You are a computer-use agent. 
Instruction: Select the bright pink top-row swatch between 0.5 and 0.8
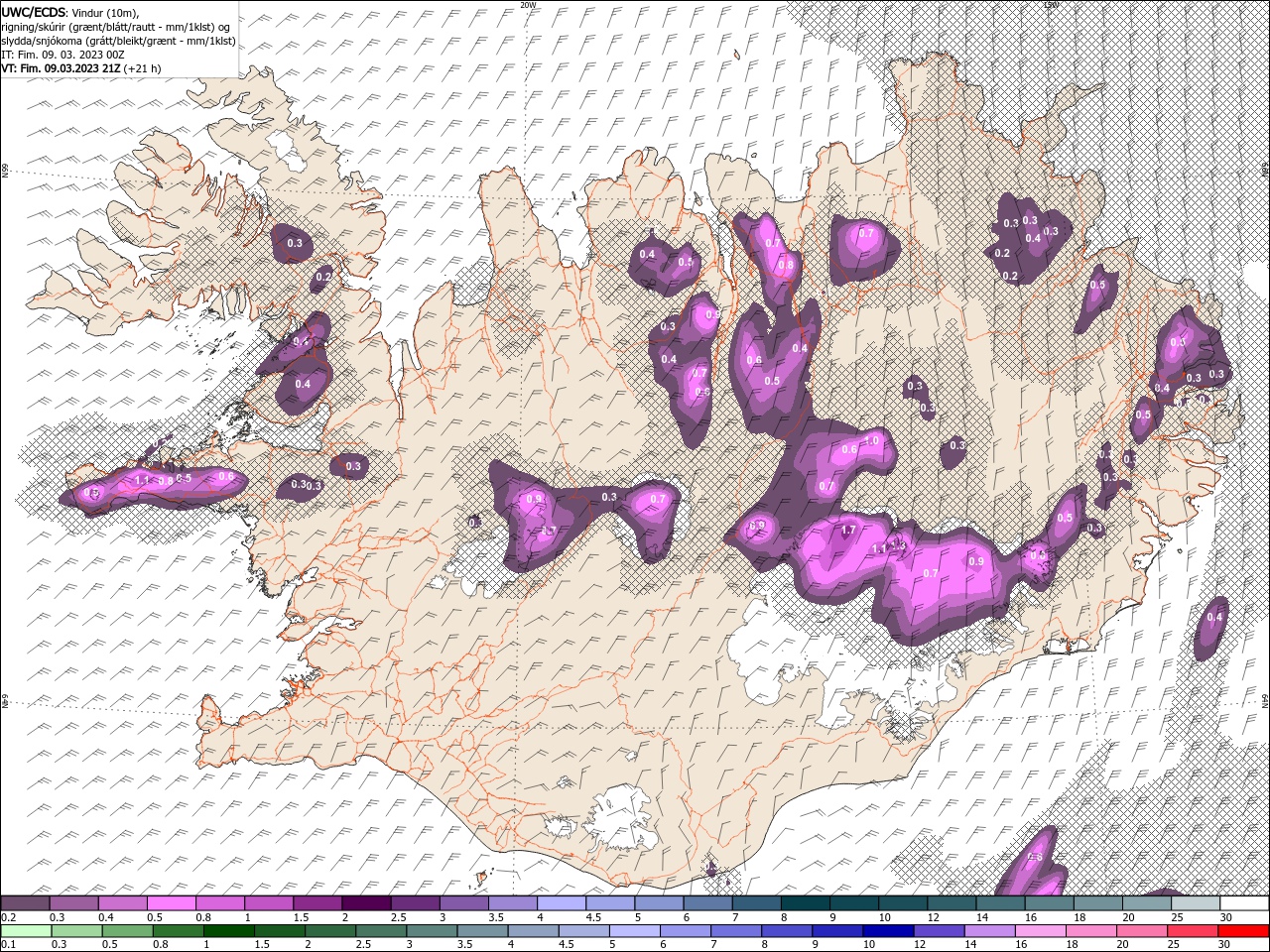171,903
